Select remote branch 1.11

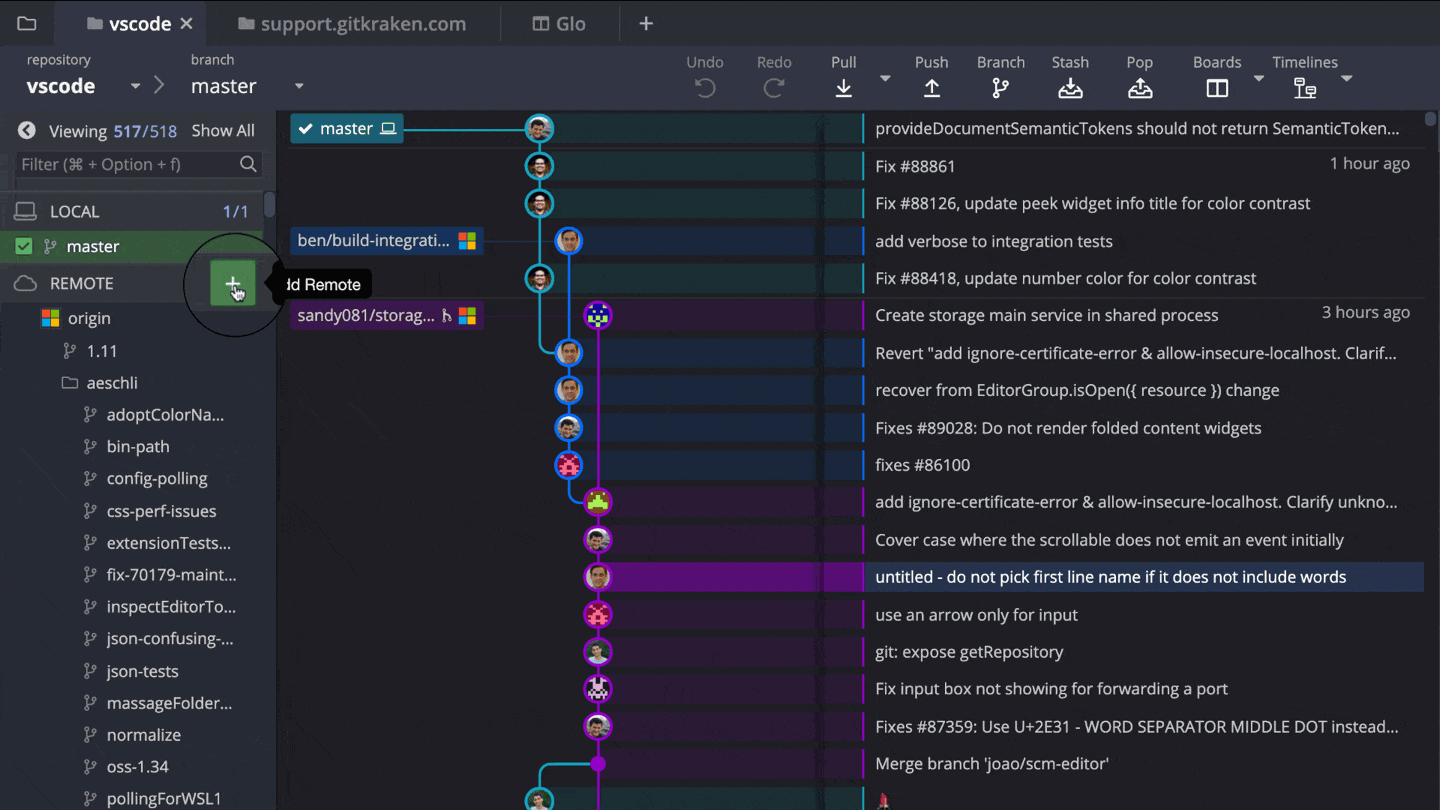coord(101,351)
